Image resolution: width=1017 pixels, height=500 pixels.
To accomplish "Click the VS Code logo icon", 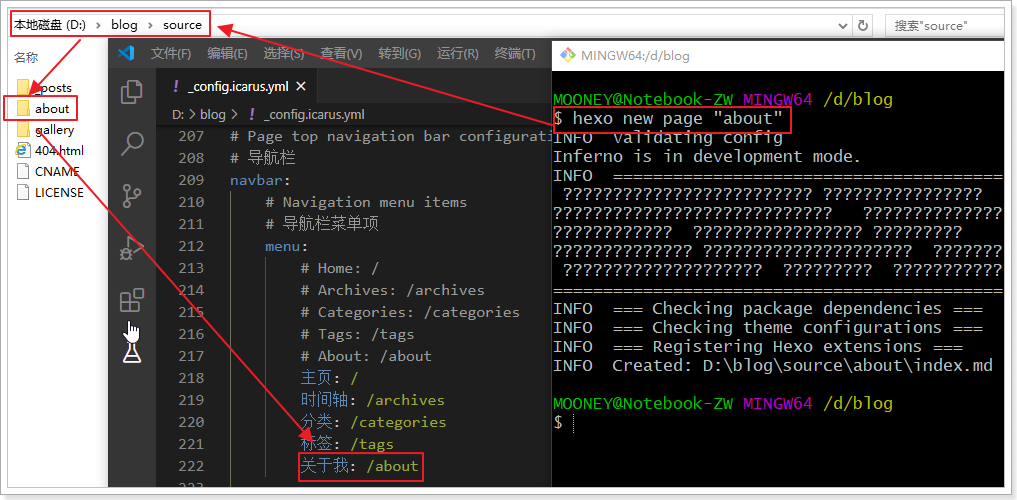I will tap(126, 54).
